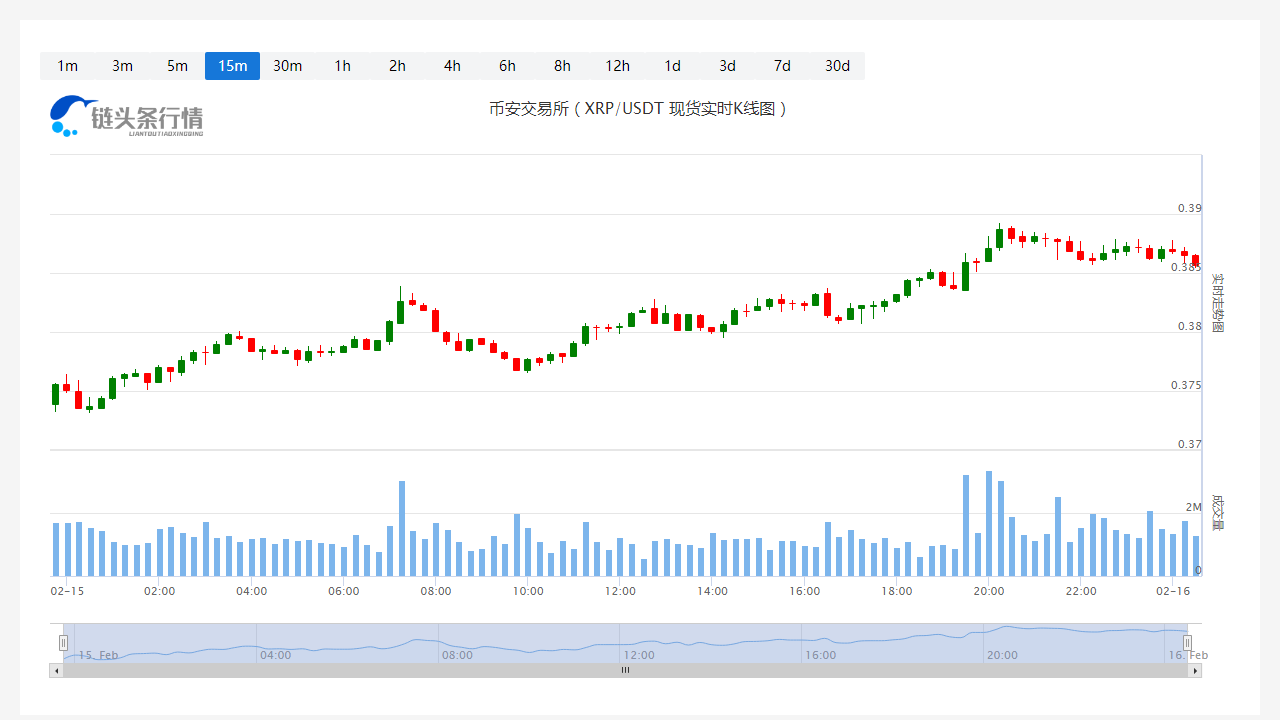Viewport: 1280px width, 720px height.
Task: Click the scrollbar right arrow button
Action: [x=1195, y=670]
